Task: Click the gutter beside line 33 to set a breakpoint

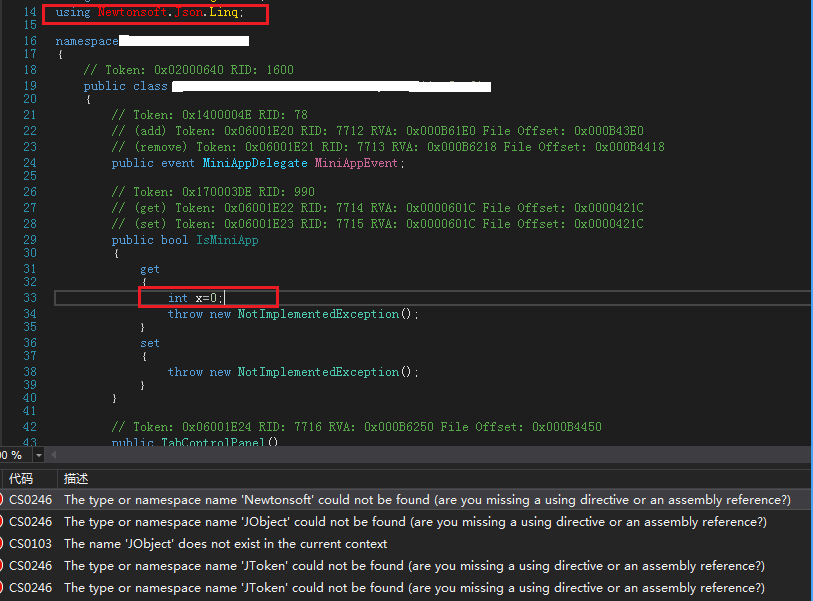Action: click(x=8, y=297)
